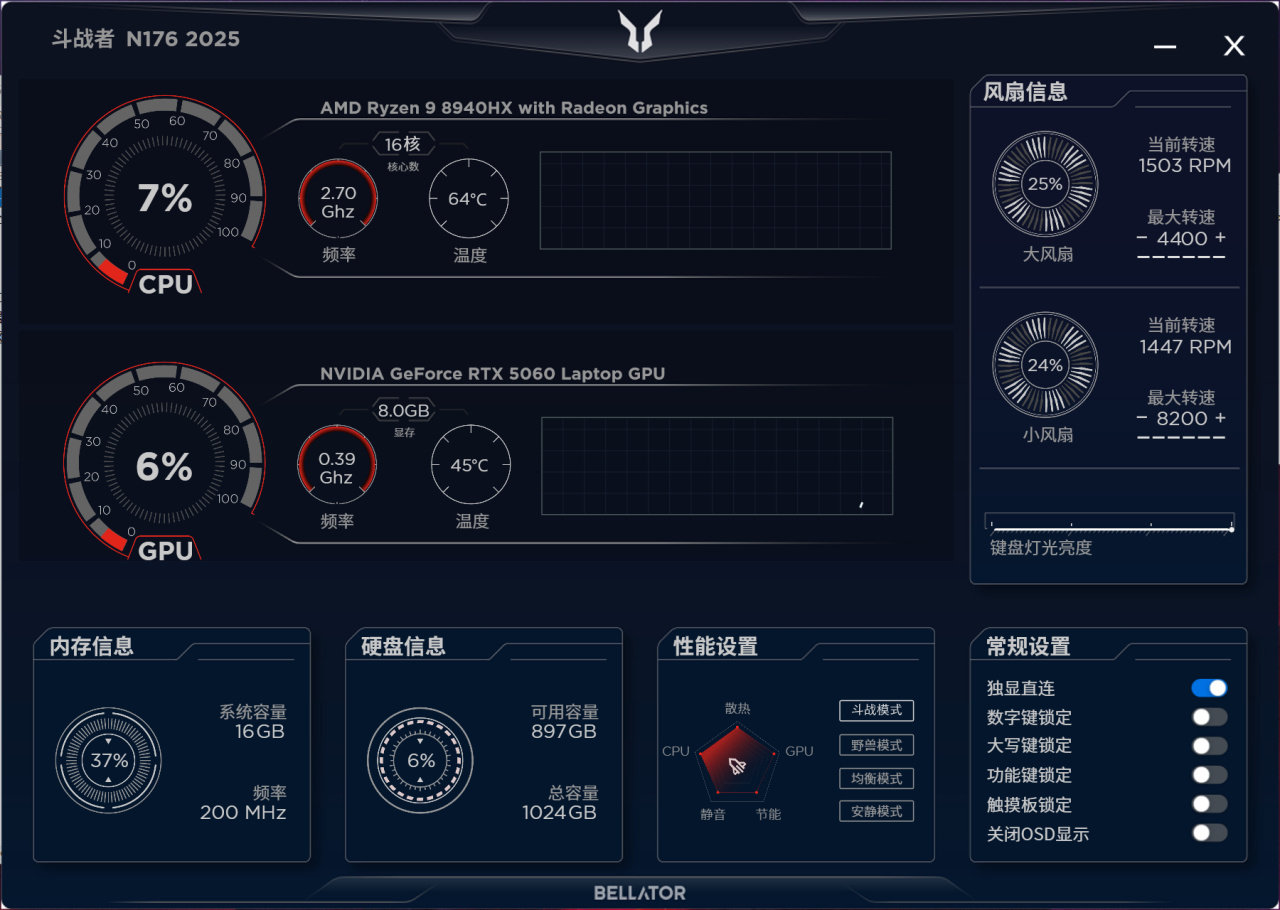Switch to 安静模式 performance mode
The width and height of the screenshot is (1280, 910).
(x=876, y=812)
